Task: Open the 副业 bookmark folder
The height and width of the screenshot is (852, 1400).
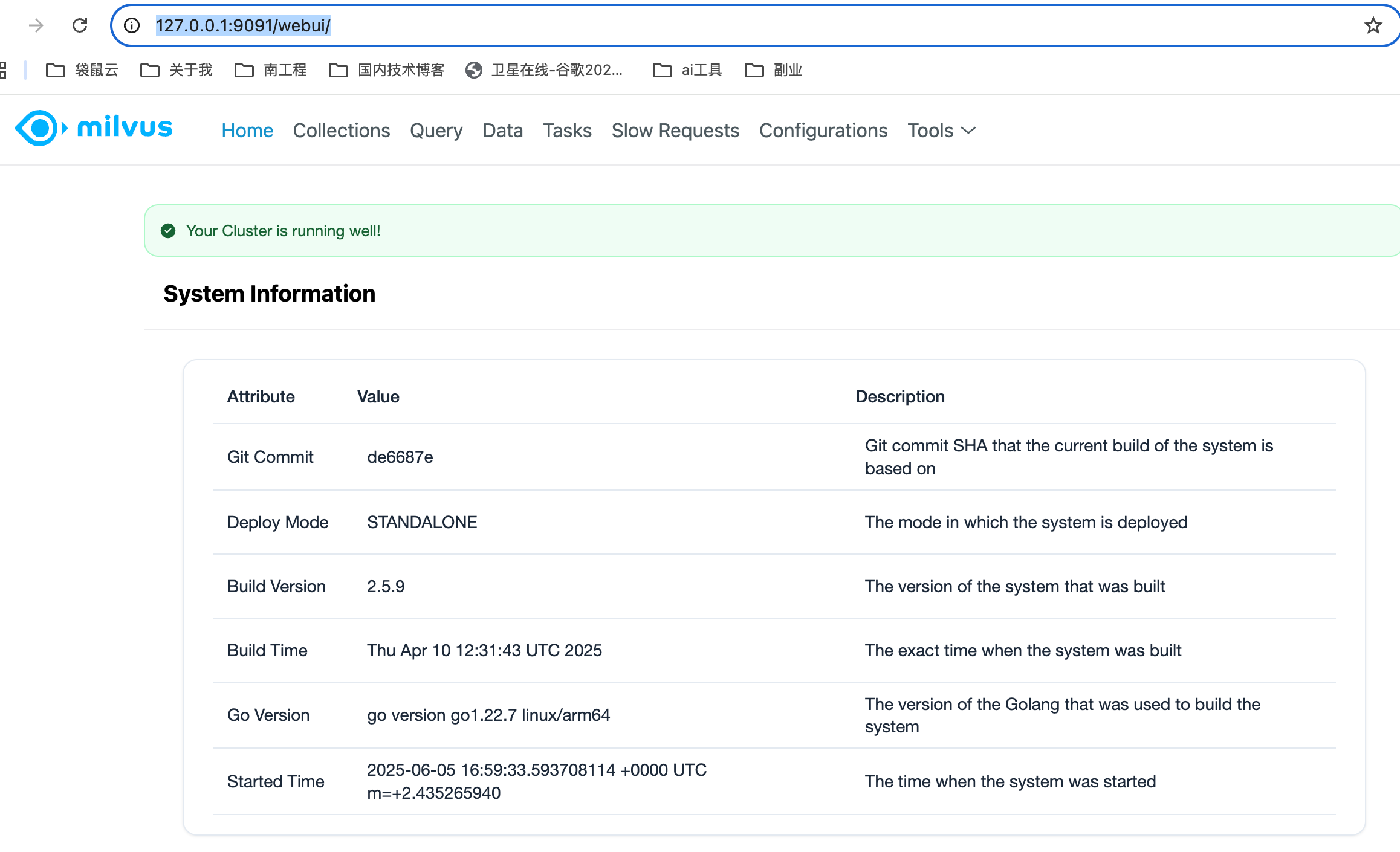Action: [774, 70]
